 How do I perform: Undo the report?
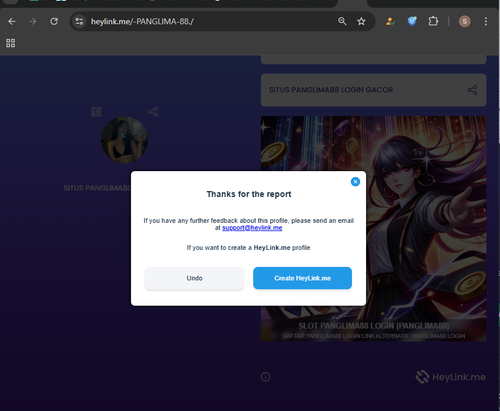click(194, 278)
